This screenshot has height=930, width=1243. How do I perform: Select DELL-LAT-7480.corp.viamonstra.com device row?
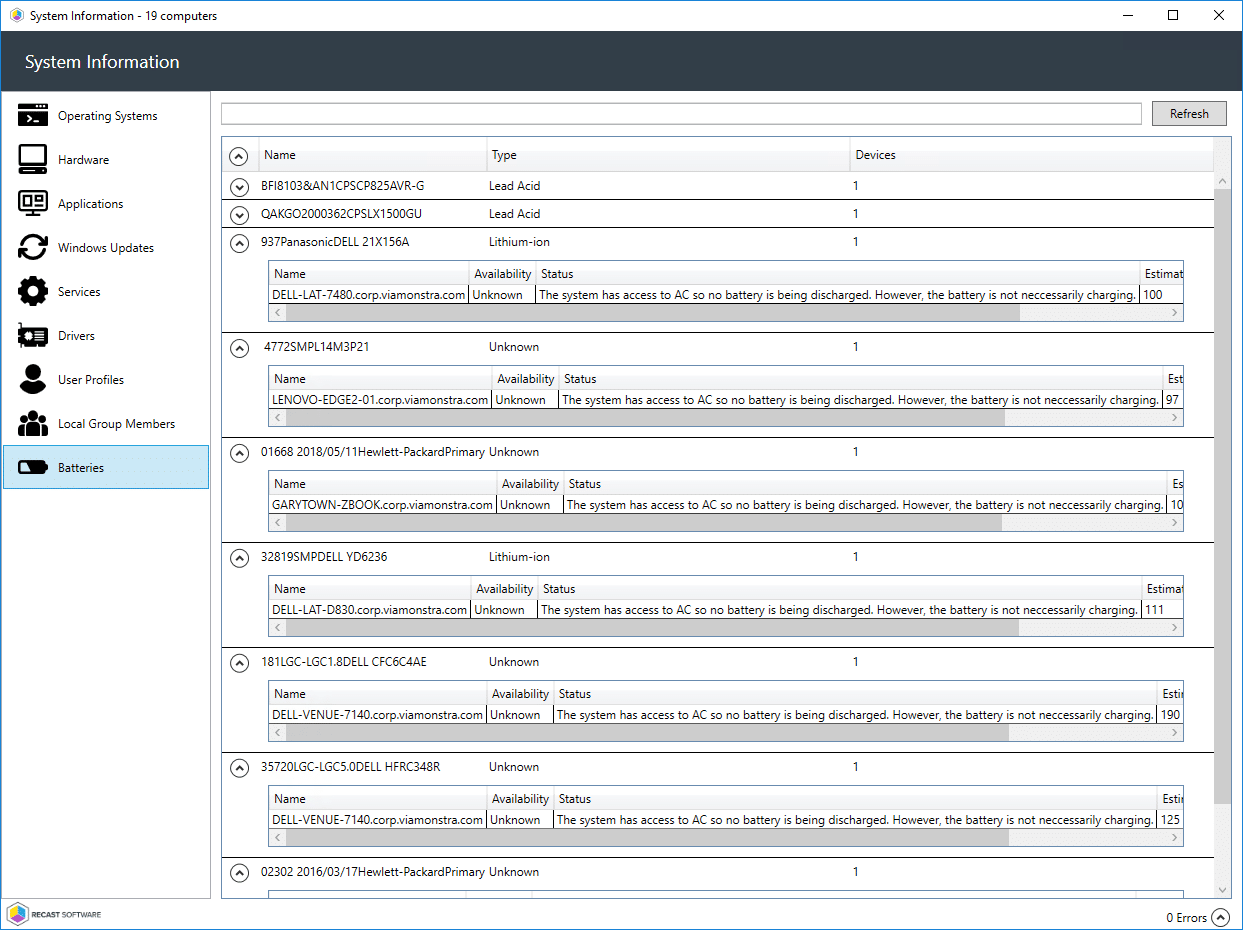click(725, 295)
